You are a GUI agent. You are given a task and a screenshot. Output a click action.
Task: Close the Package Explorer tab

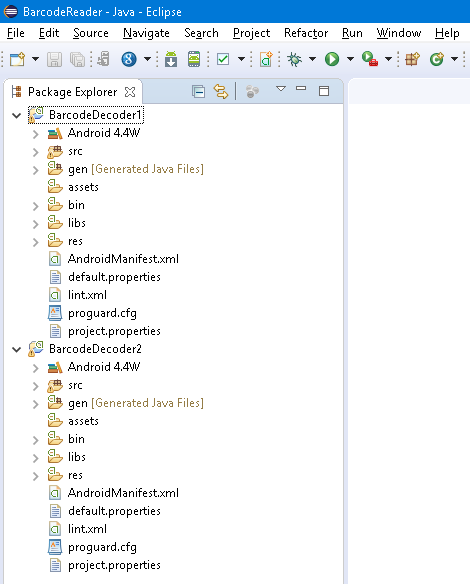[130, 92]
